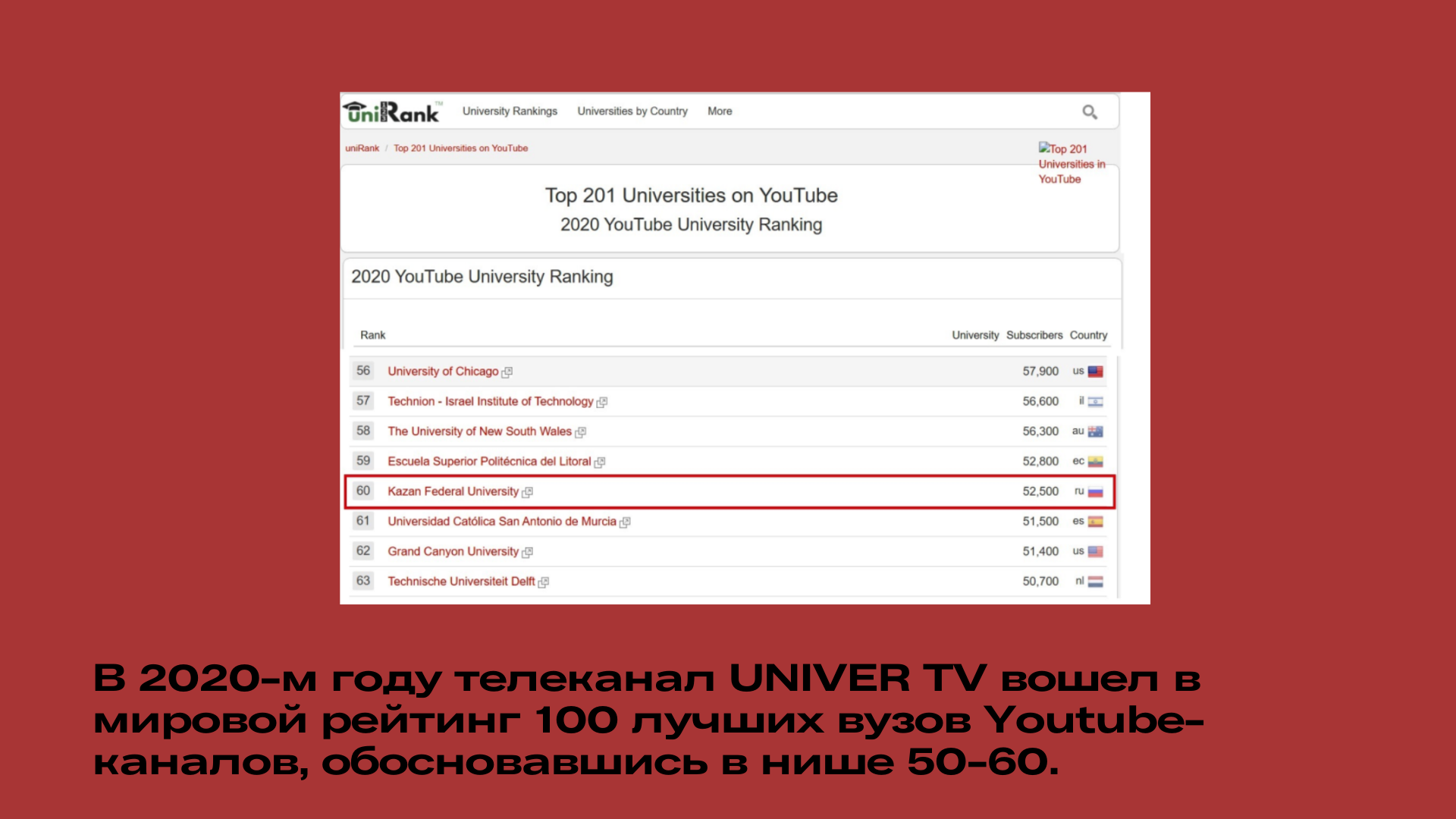Open University Rankings menu
The width and height of the screenshot is (1456, 819).
pos(510,111)
